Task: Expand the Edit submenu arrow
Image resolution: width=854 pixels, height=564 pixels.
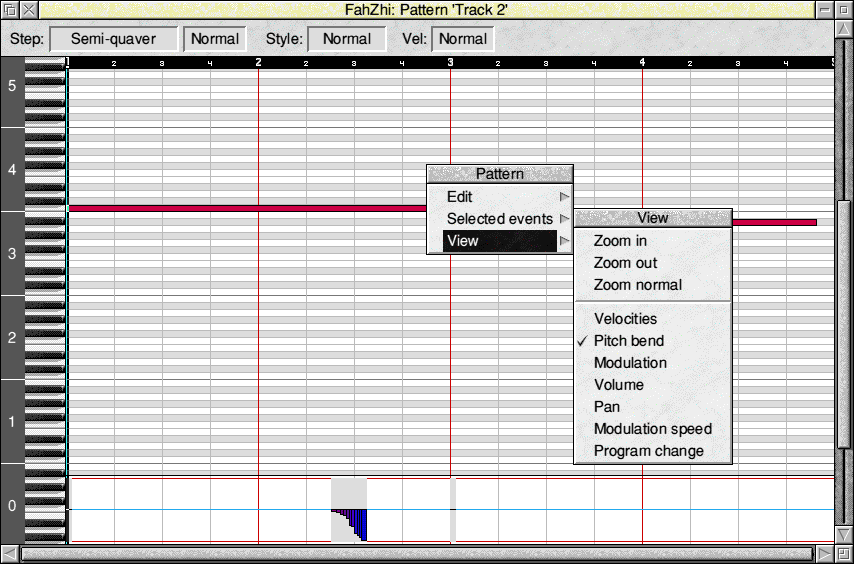Action: click(564, 197)
